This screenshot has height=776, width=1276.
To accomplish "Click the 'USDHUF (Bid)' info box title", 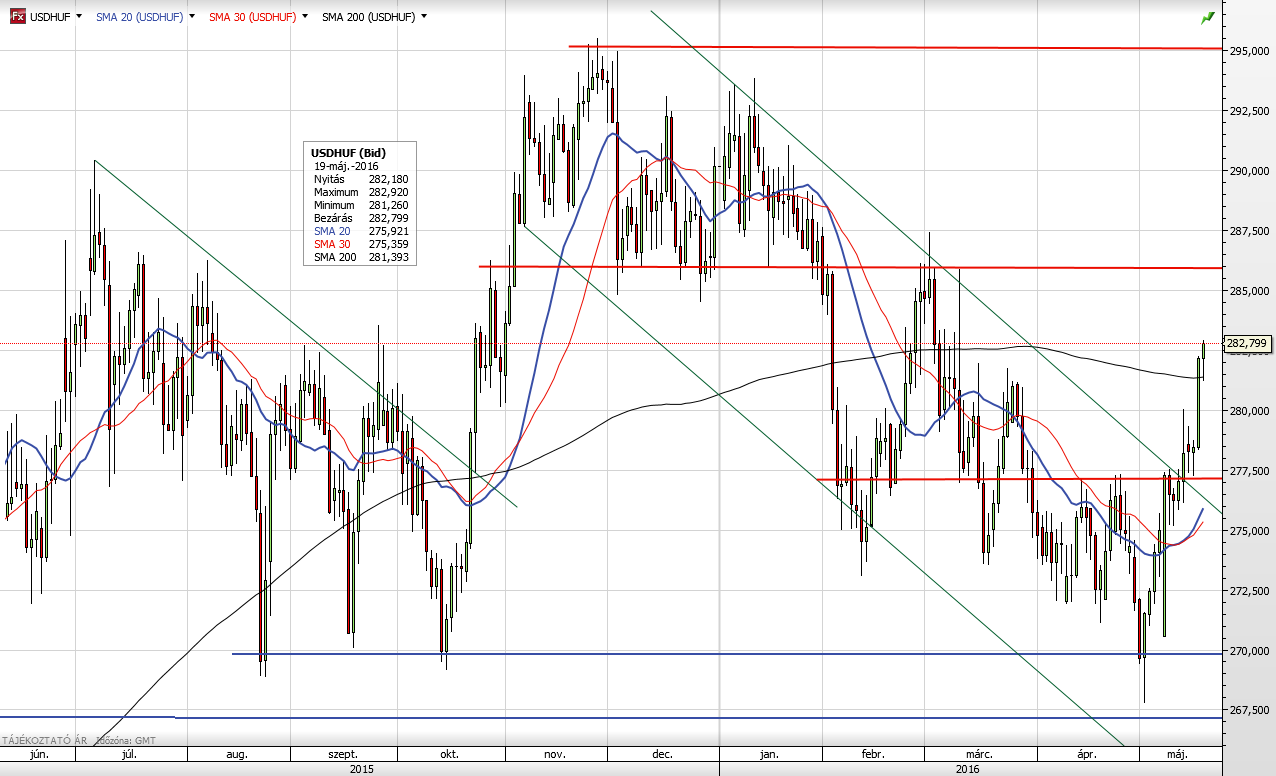I will (x=348, y=152).
